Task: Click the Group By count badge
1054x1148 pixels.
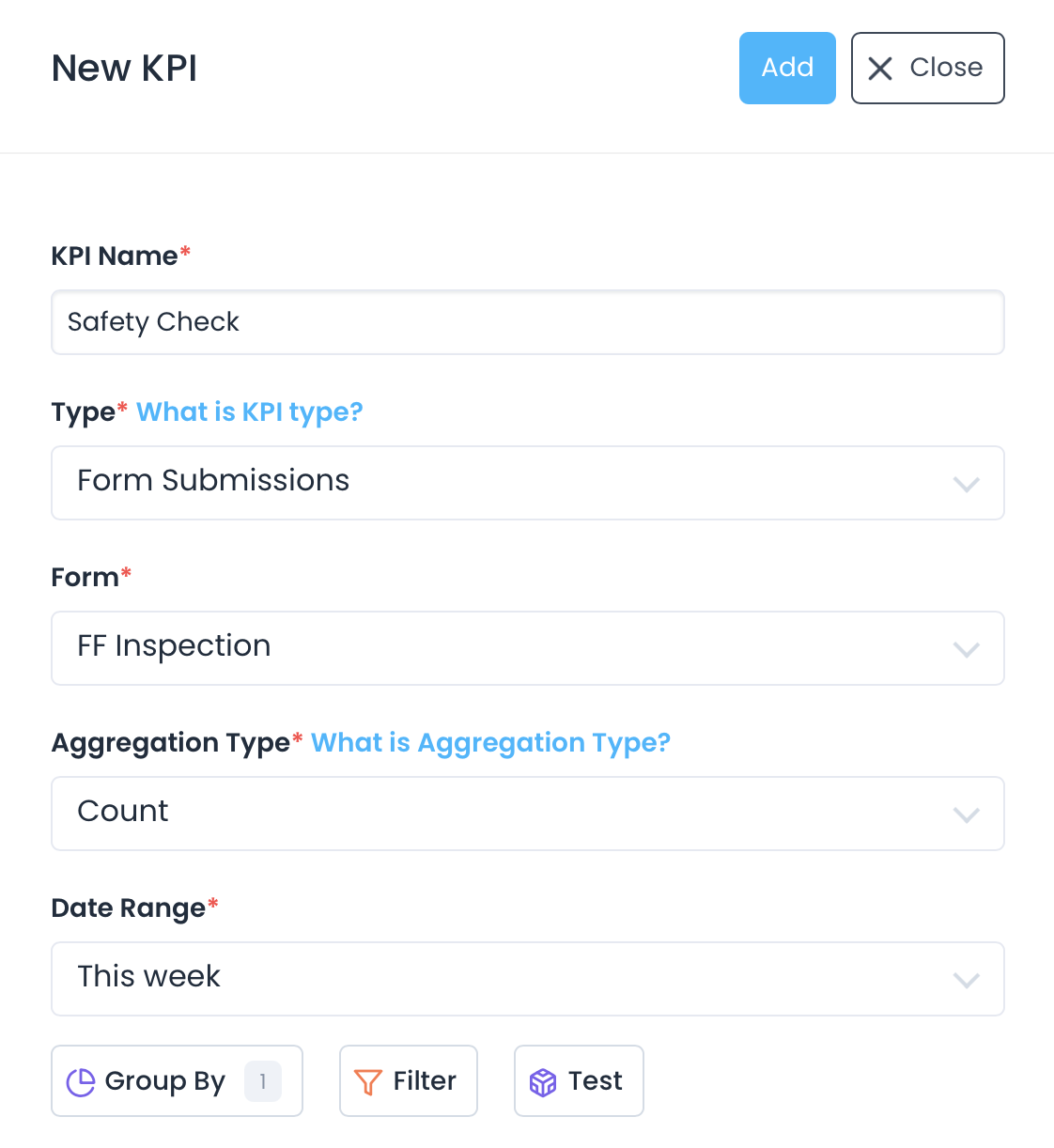Action: tap(263, 1081)
